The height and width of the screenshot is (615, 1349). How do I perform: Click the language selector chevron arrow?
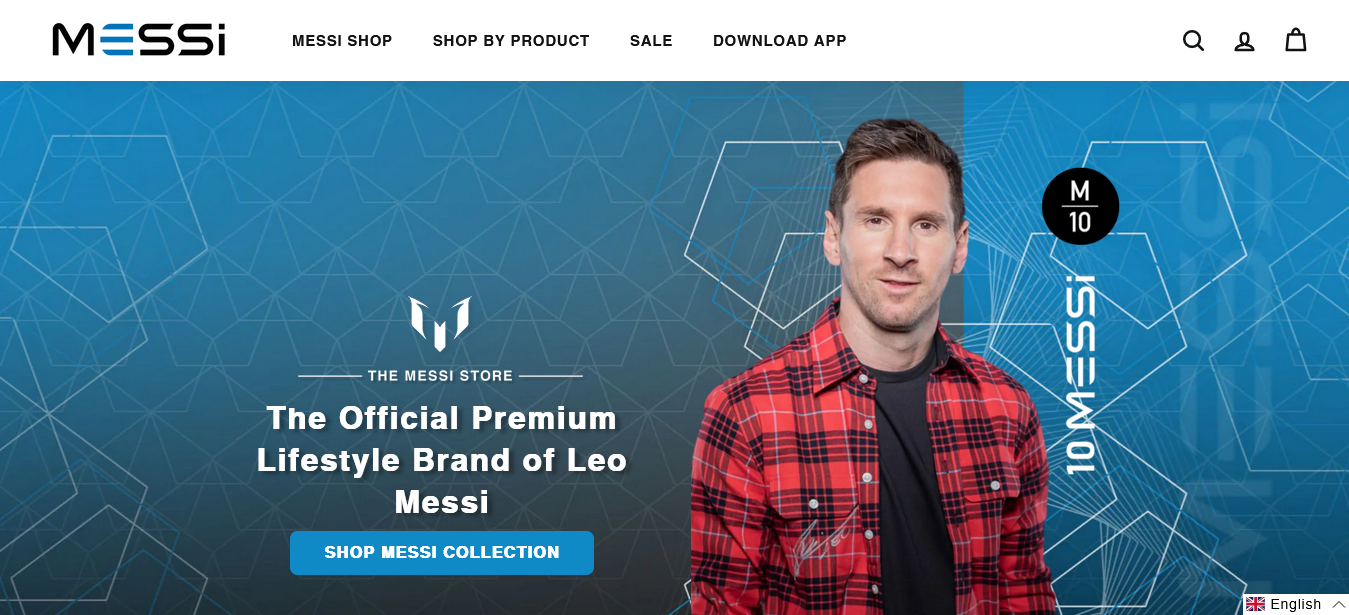1338,604
